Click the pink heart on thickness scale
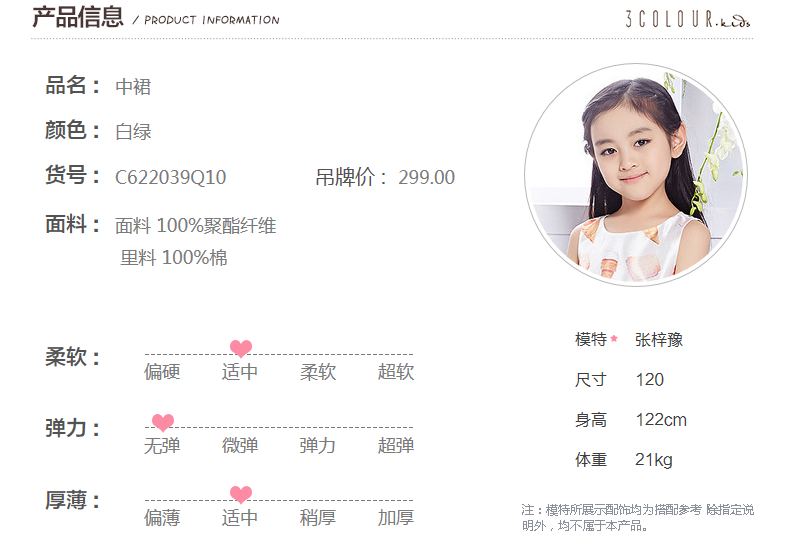The image size is (790, 539). 241,494
